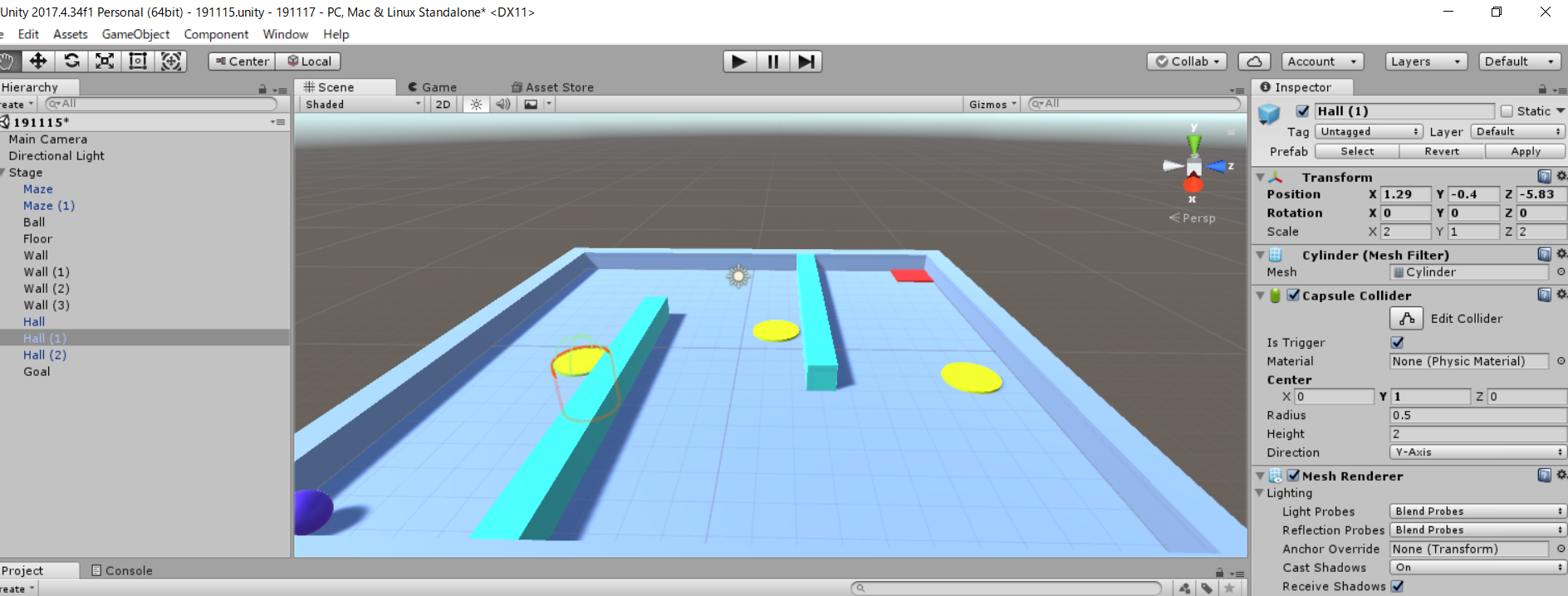This screenshot has height=596, width=1568.
Task: Open the Account dropdown
Action: pos(1322,61)
